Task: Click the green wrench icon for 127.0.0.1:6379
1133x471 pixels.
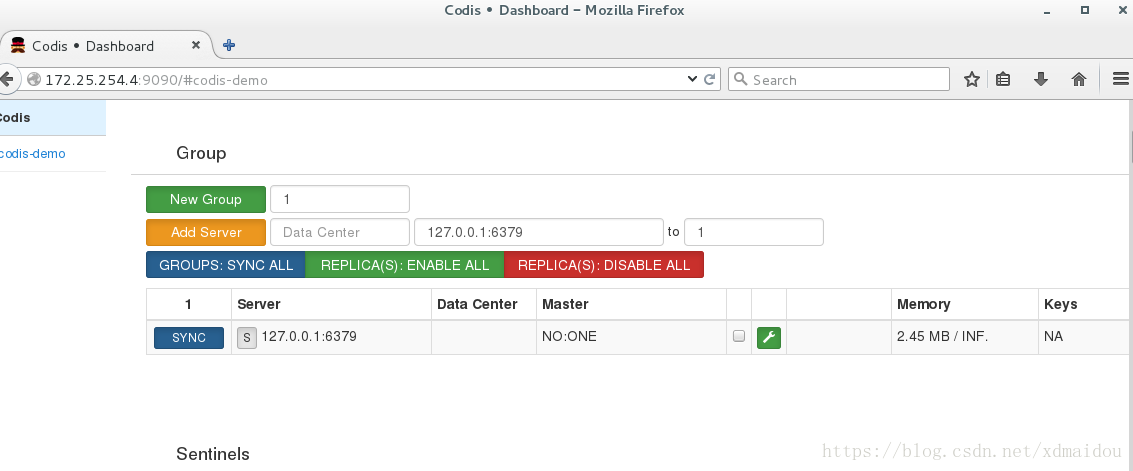Action: (x=769, y=337)
